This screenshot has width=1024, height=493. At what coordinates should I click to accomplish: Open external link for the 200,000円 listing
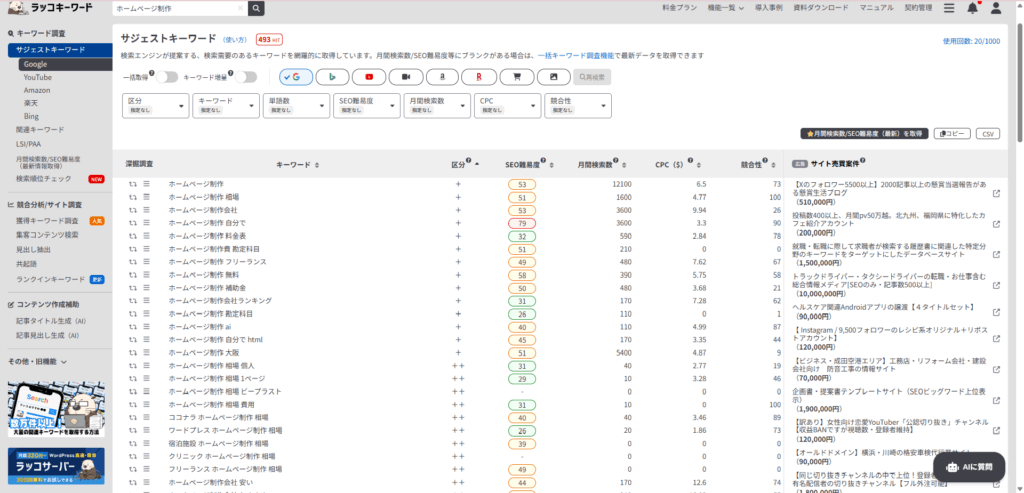click(x=996, y=224)
